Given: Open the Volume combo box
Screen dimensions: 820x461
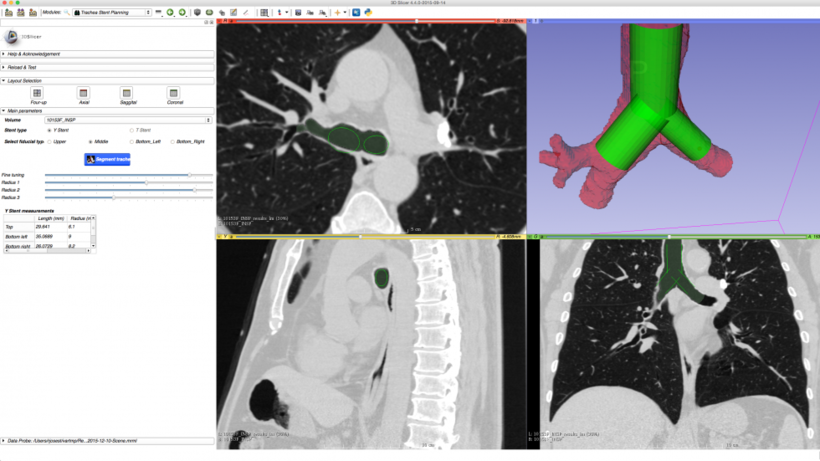Looking at the screenshot, I should (128, 120).
